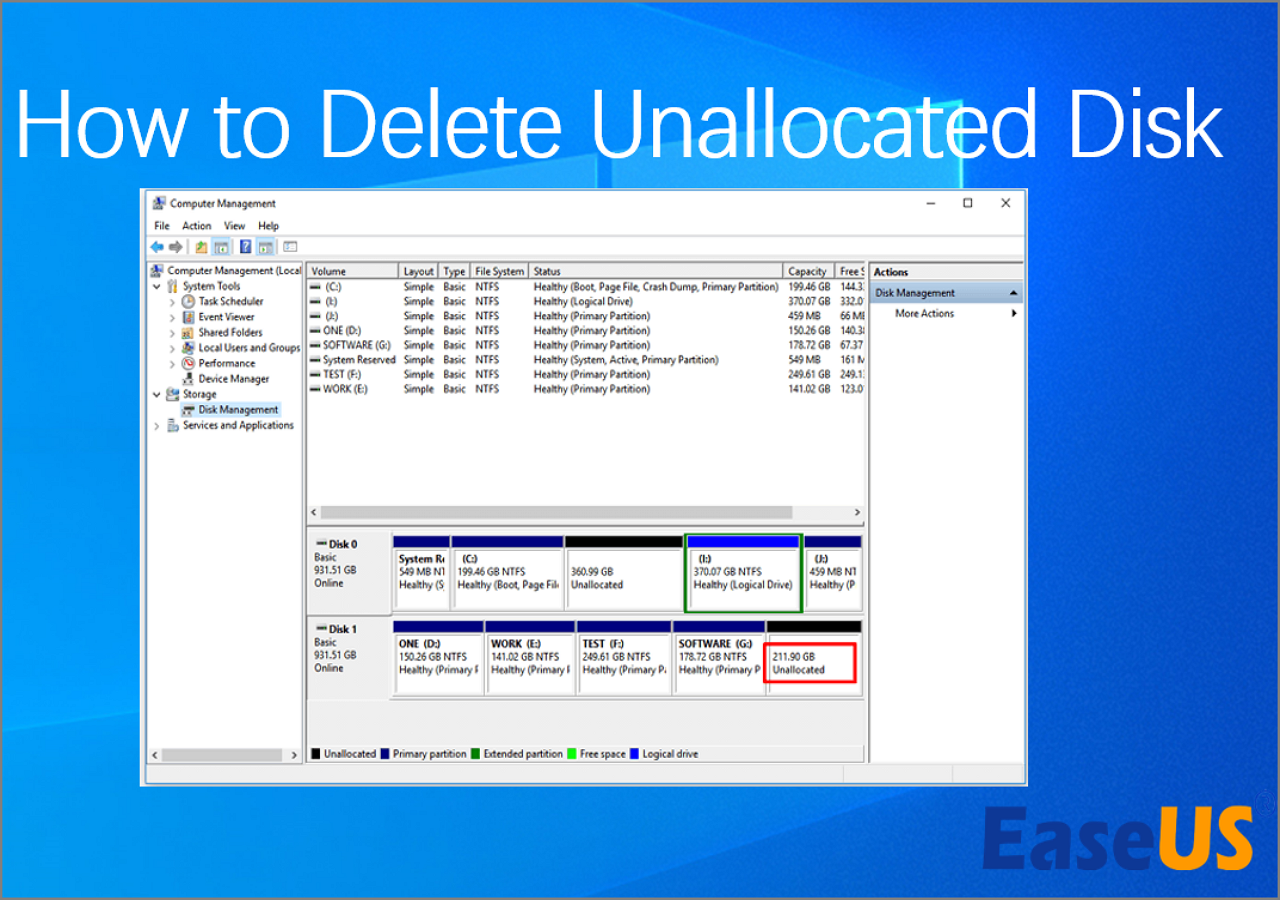The height and width of the screenshot is (900, 1280).
Task: Click the Back arrow in the toolbar
Action: [x=157, y=247]
